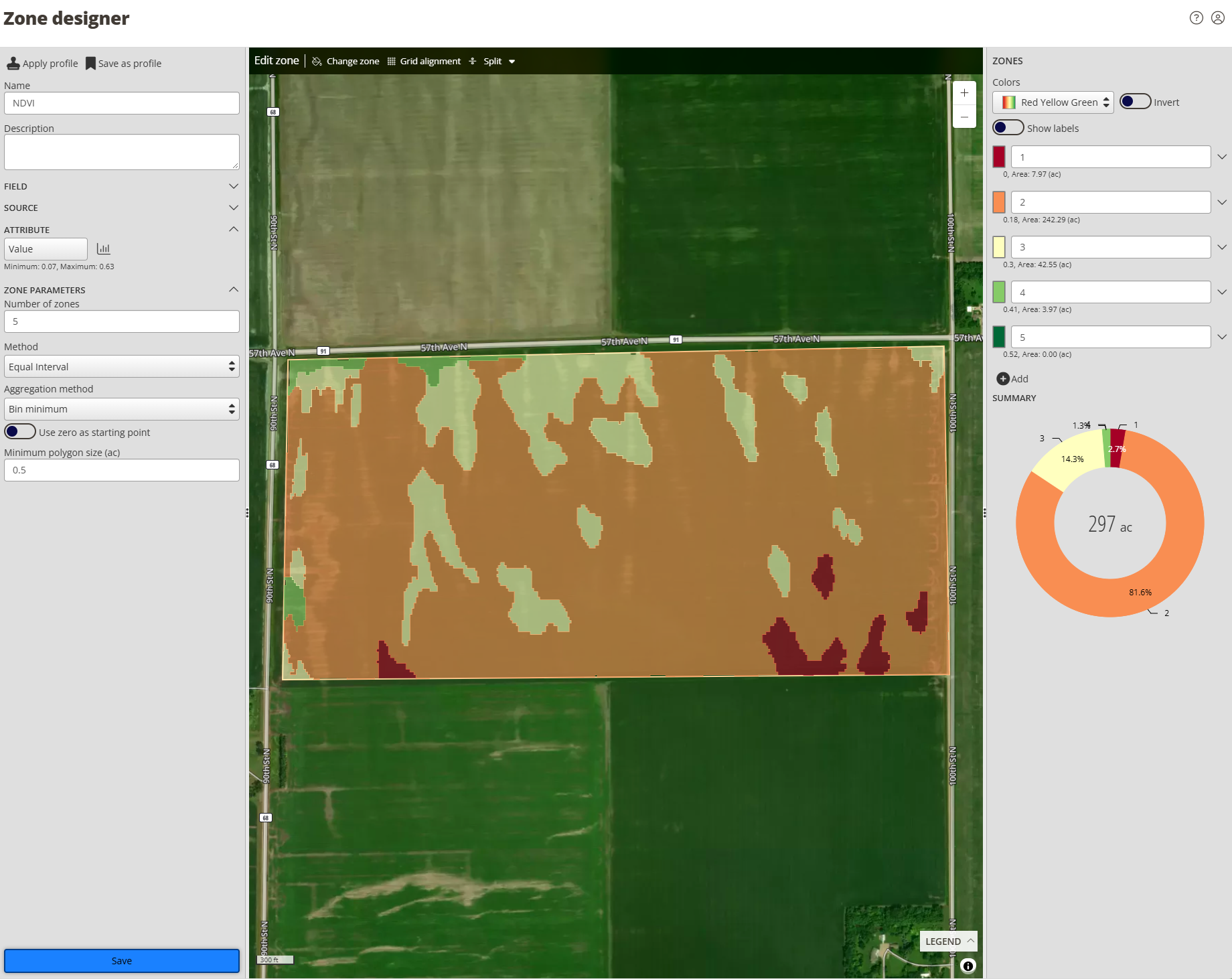The width and height of the screenshot is (1232, 979).
Task: Click the Apply profile stamp icon
Action: (x=13, y=64)
